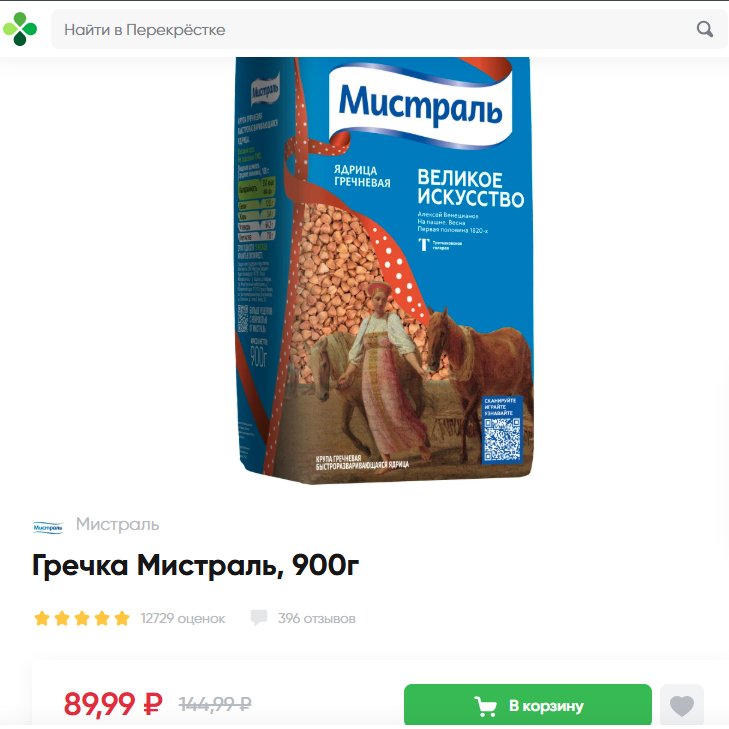Click the search magnifier icon
The image size is (729, 729).
tap(705, 29)
